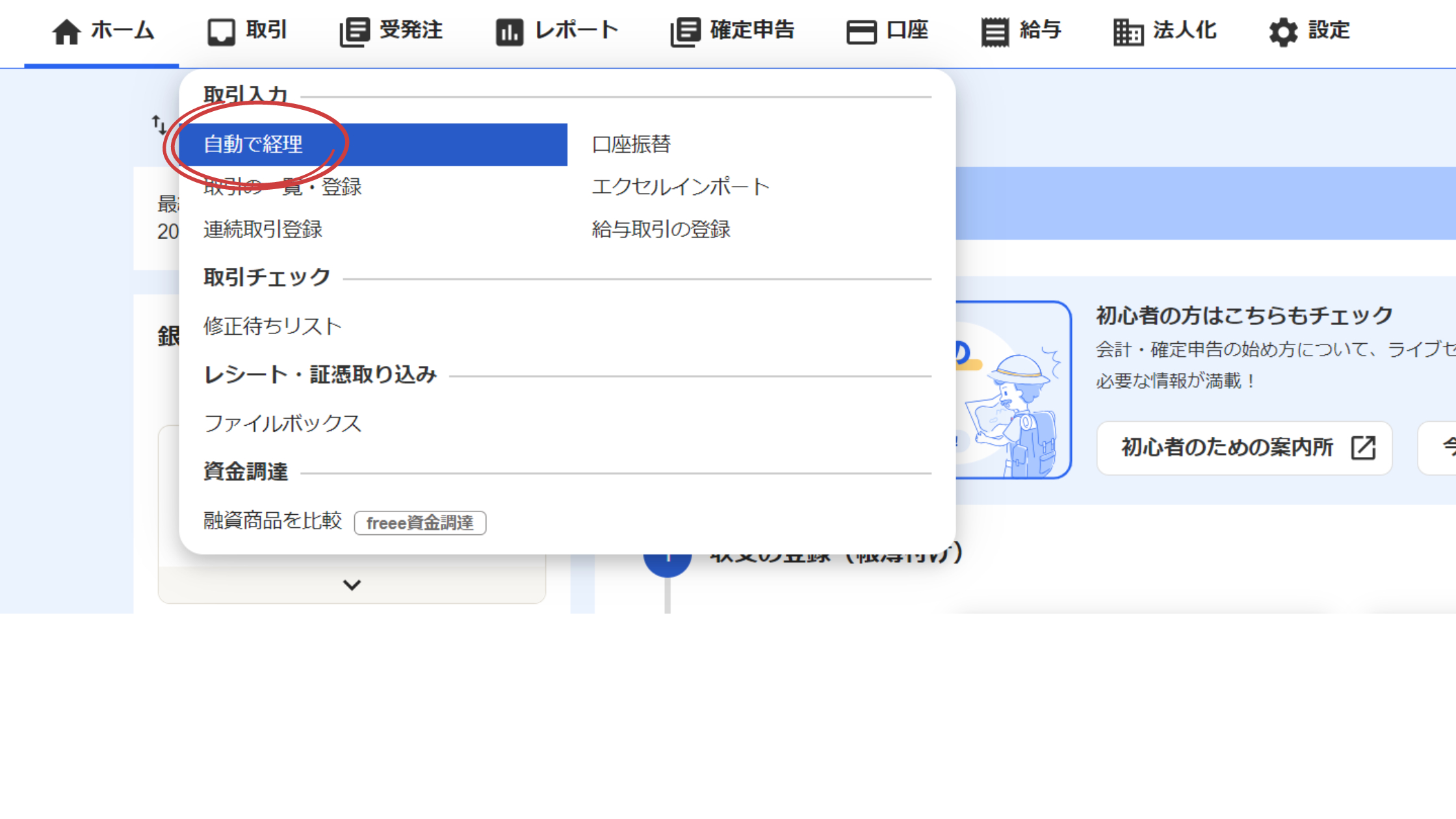The image size is (1456, 819).
Task: Click the 法人化 building icon
Action: point(1128,31)
